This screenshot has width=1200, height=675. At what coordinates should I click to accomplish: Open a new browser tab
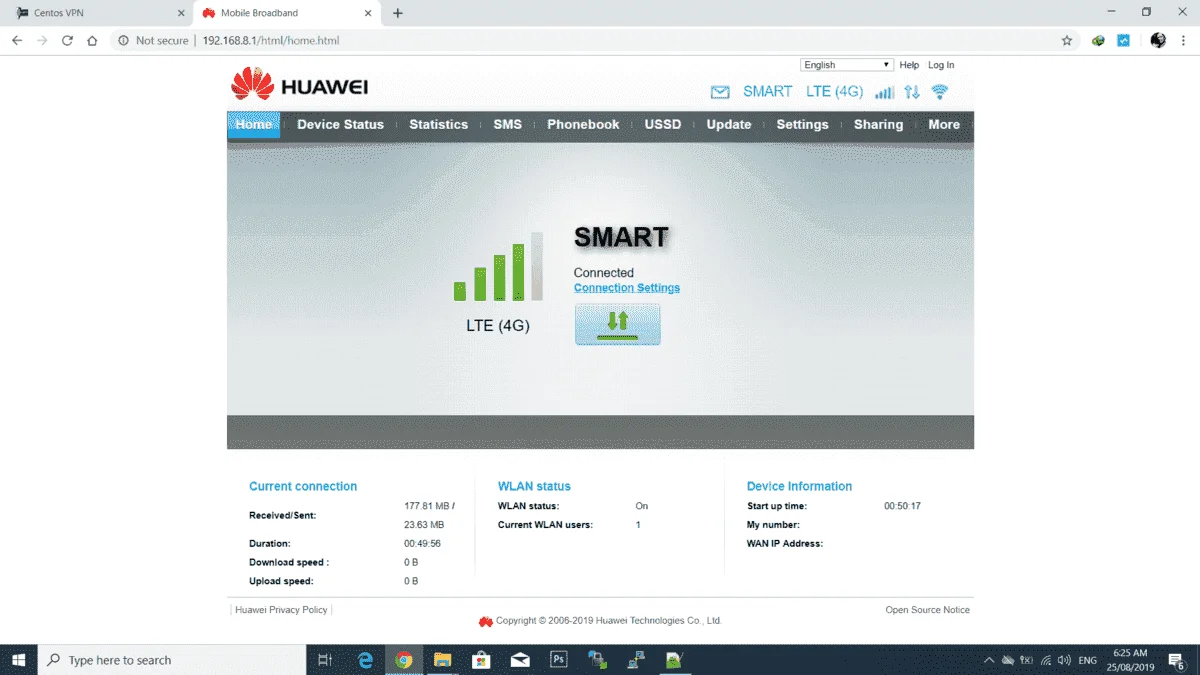(x=398, y=13)
